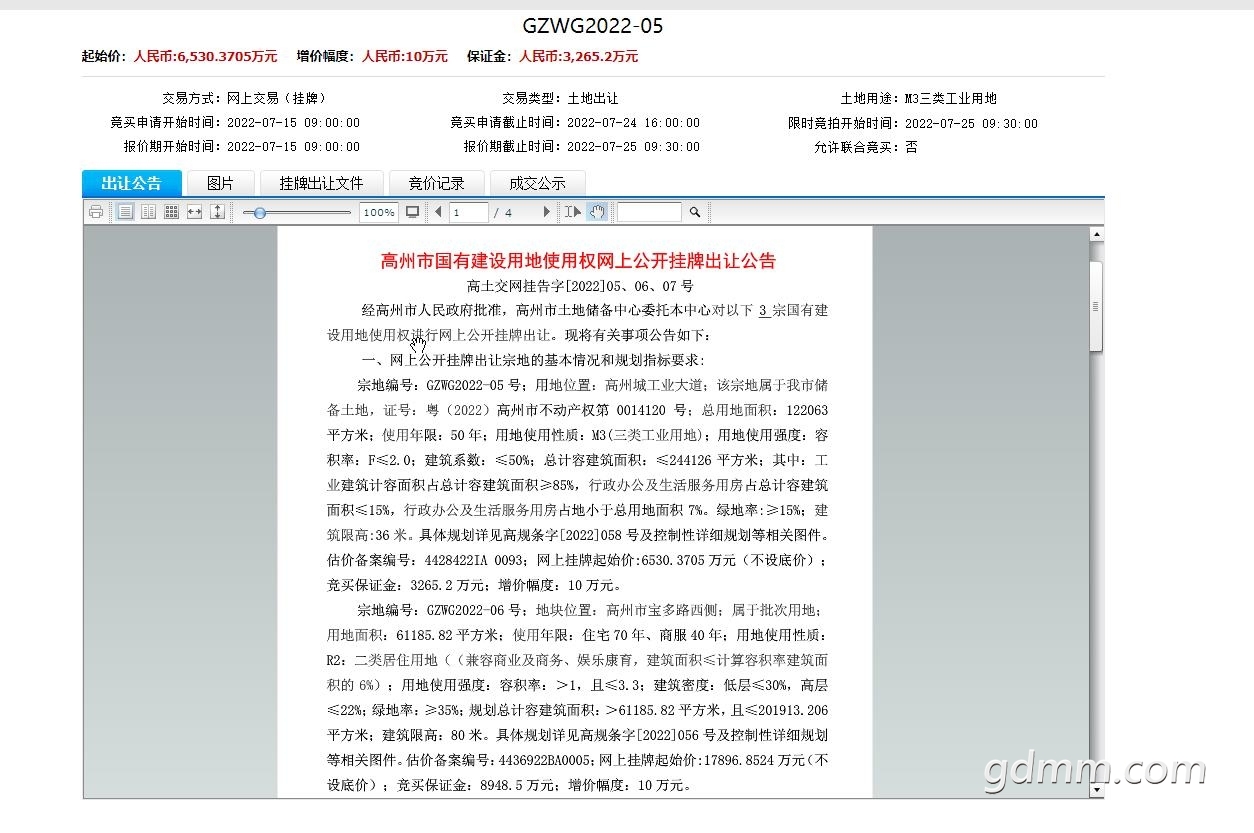Open the 出让公告 tab
The image size is (1254, 833).
(131, 183)
